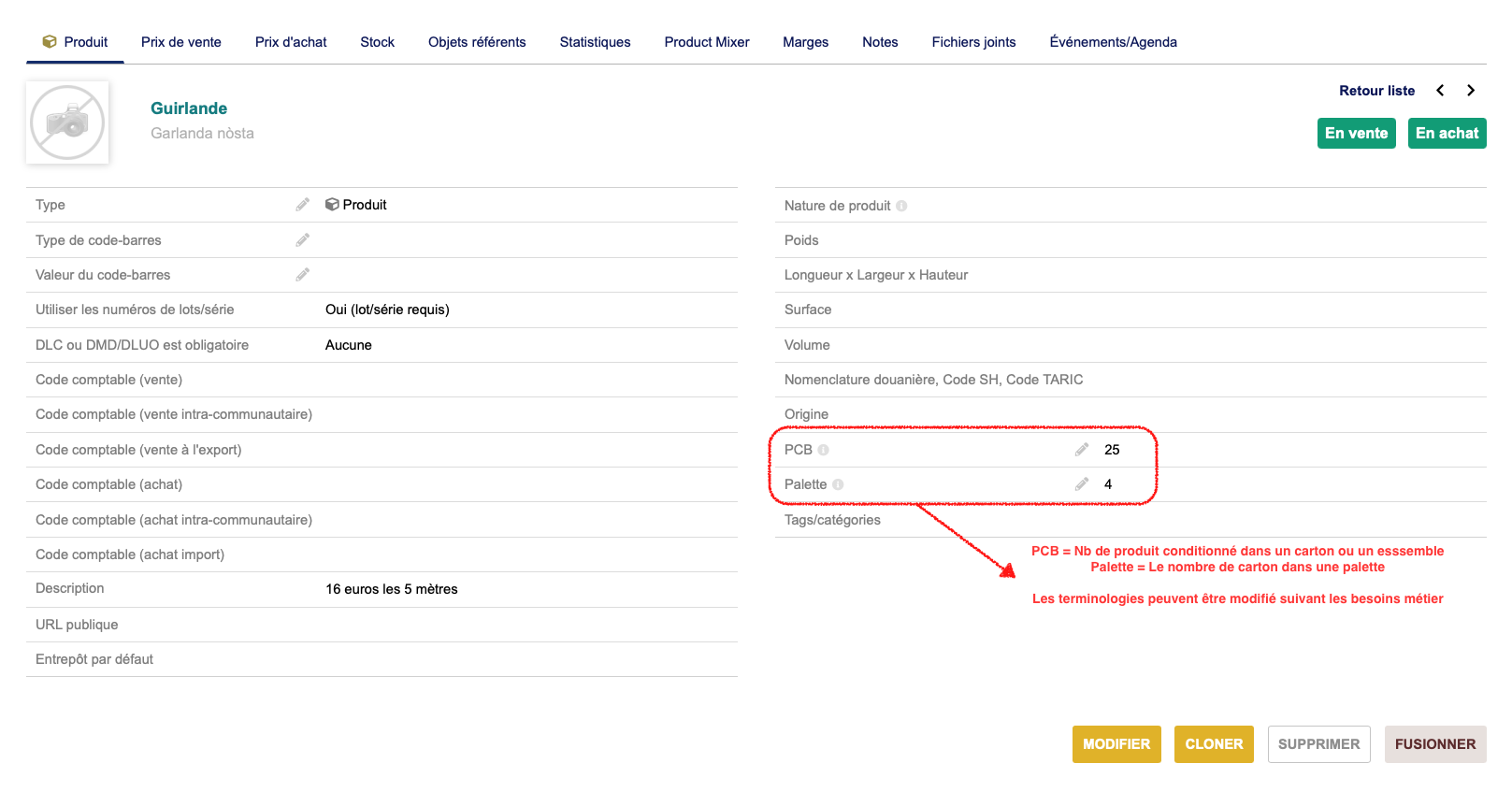The width and height of the screenshot is (1512, 792).
Task: Click the MODIFIER button
Action: [x=1116, y=744]
